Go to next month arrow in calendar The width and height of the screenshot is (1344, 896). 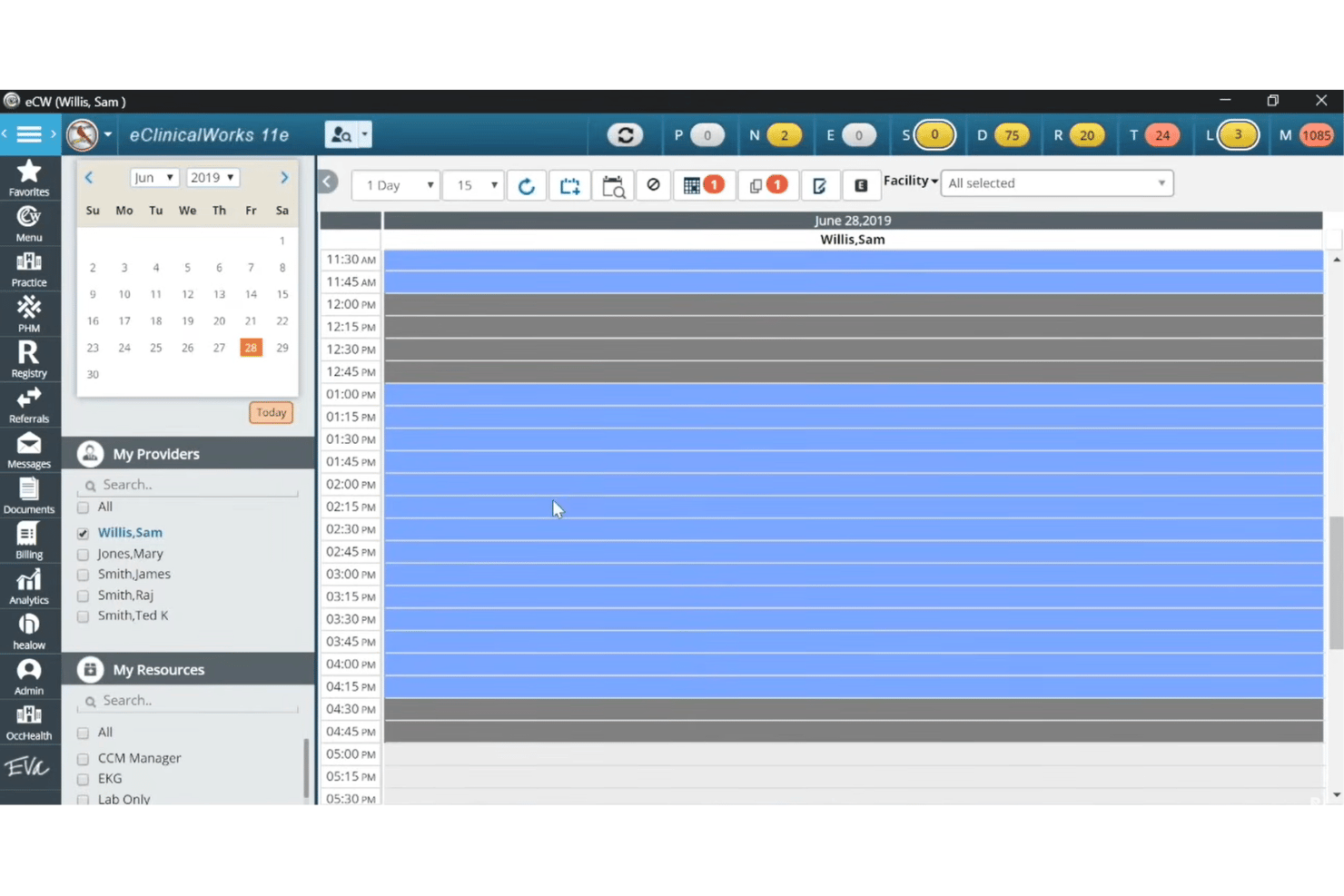(284, 178)
